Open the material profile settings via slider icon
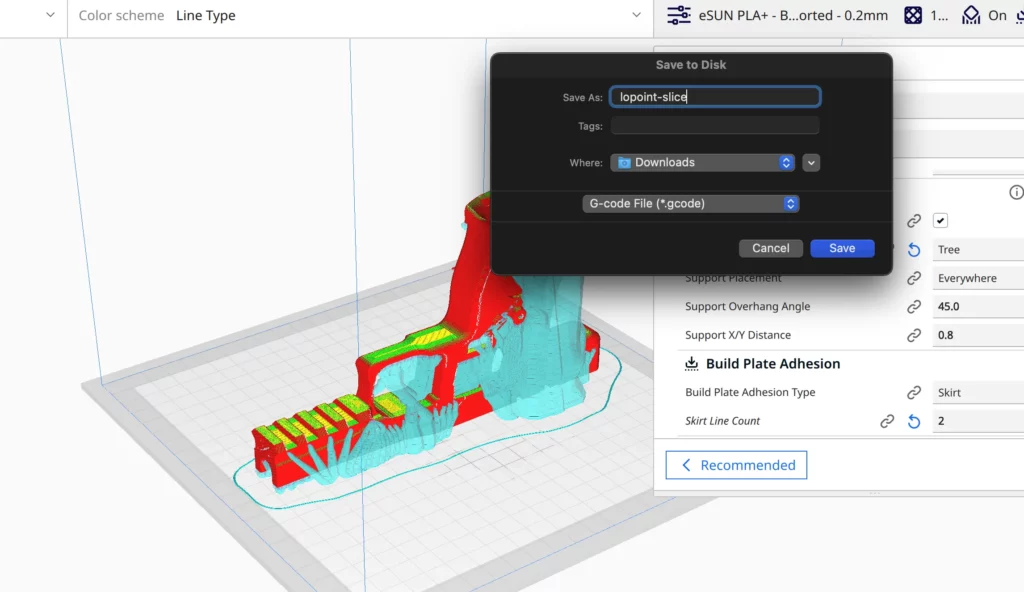This screenshot has height=592, width=1024. click(x=678, y=15)
